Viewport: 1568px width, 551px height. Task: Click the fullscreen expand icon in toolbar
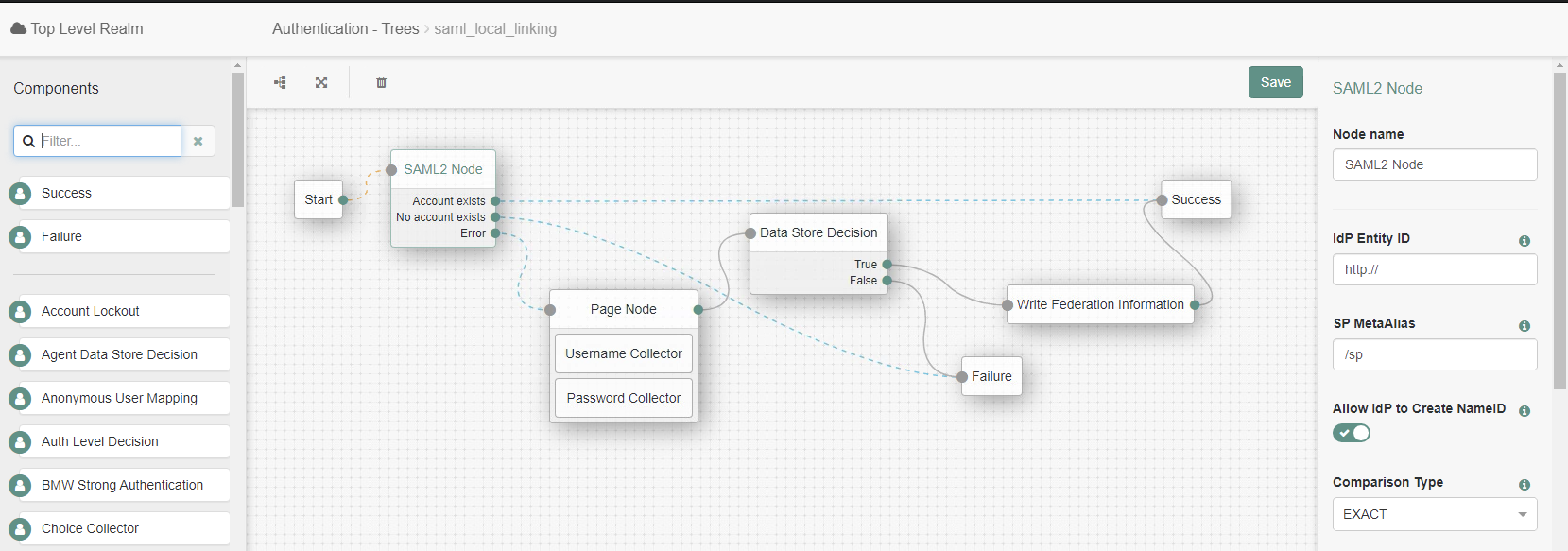point(321,82)
